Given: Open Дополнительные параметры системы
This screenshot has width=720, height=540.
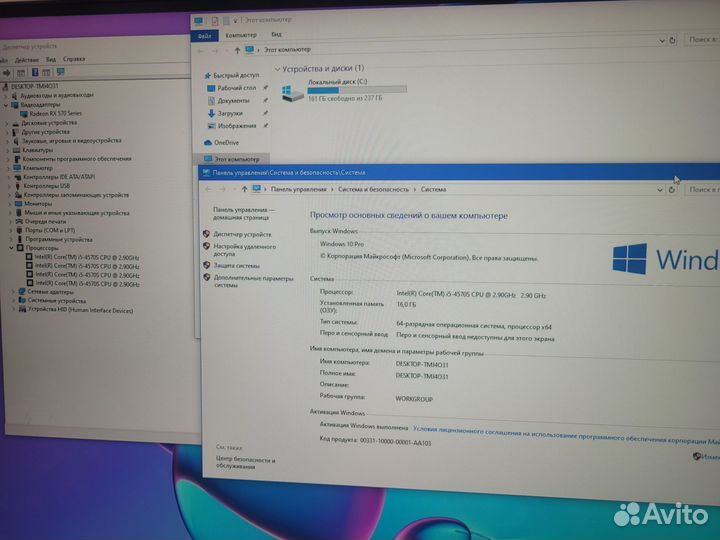Looking at the screenshot, I should (253, 281).
